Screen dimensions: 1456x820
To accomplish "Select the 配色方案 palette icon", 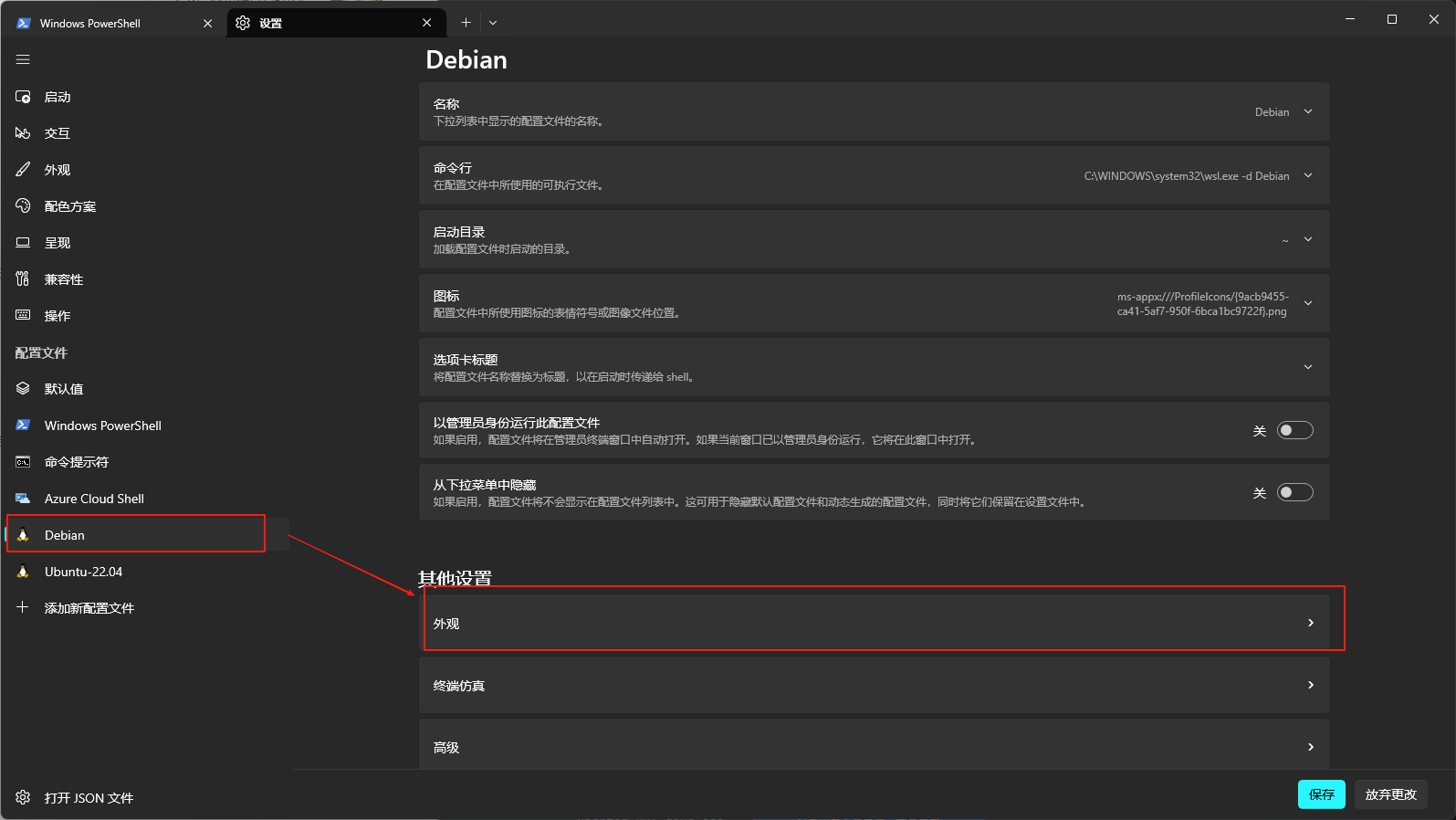I will [23, 206].
